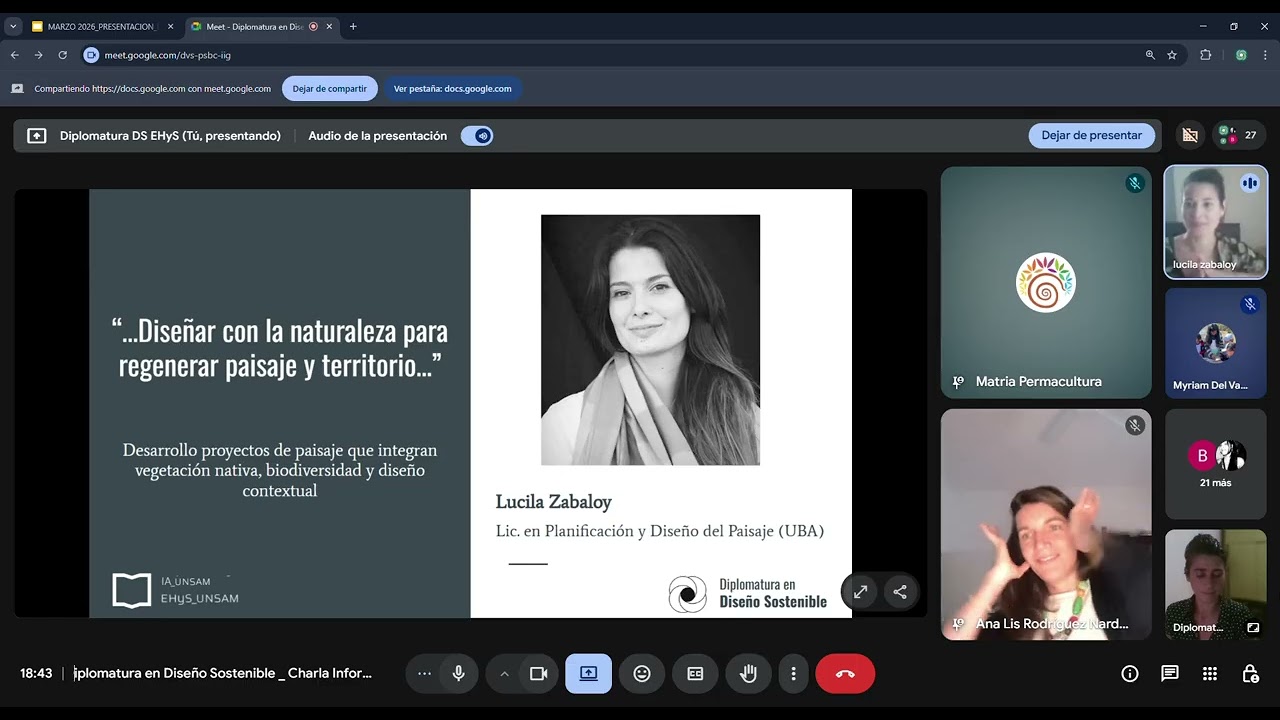This screenshot has width=1280, height=720.
Task: Open participants count showing 27
Action: [x=1240, y=135]
